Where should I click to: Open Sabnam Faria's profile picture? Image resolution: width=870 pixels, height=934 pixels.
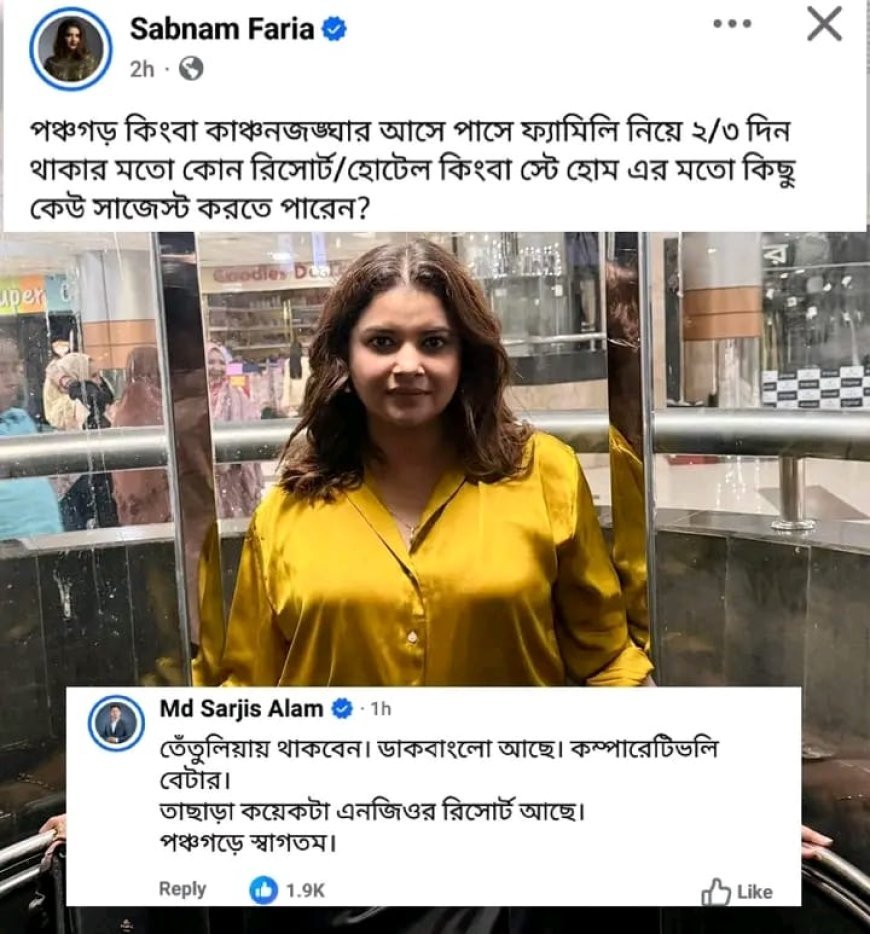[x=71, y=49]
